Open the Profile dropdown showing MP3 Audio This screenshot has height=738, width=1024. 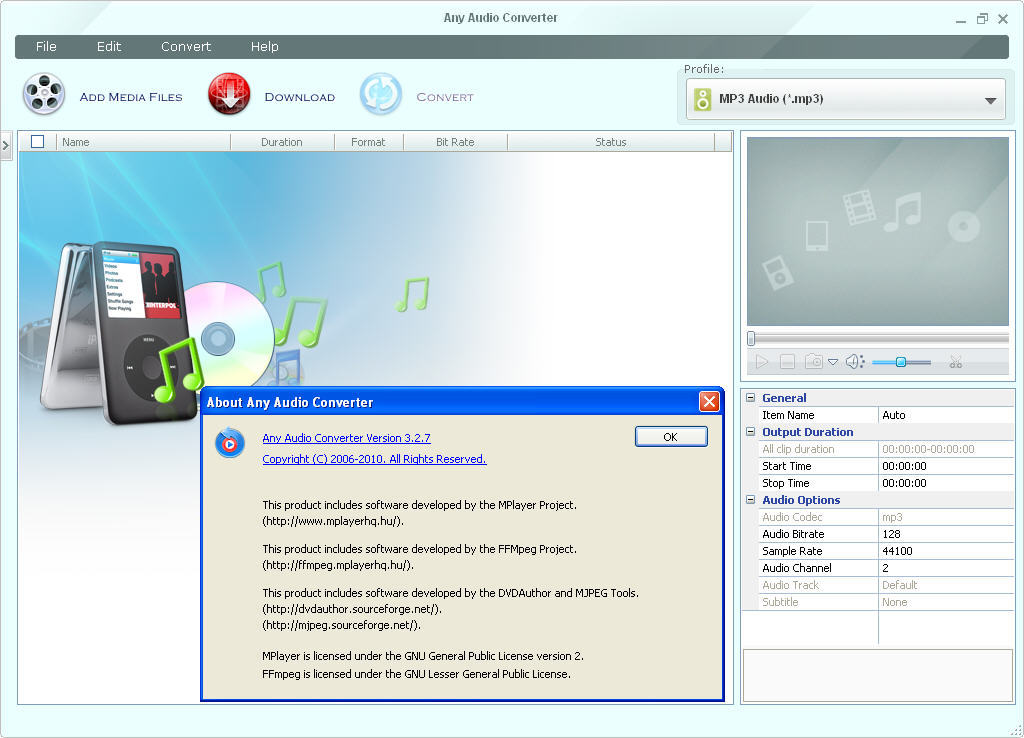(846, 99)
